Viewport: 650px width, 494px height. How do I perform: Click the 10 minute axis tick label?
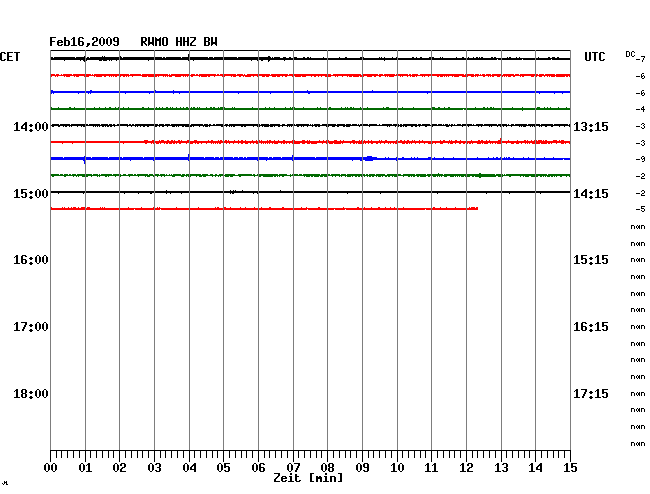click(x=397, y=468)
